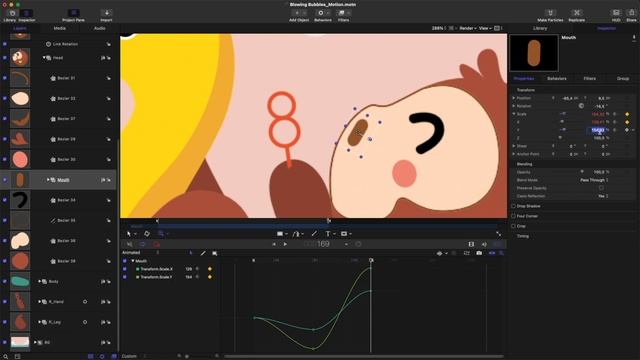Screen dimensions: 640x360
Task: Expand the Mouth group triangle in layers
Action: (48, 180)
